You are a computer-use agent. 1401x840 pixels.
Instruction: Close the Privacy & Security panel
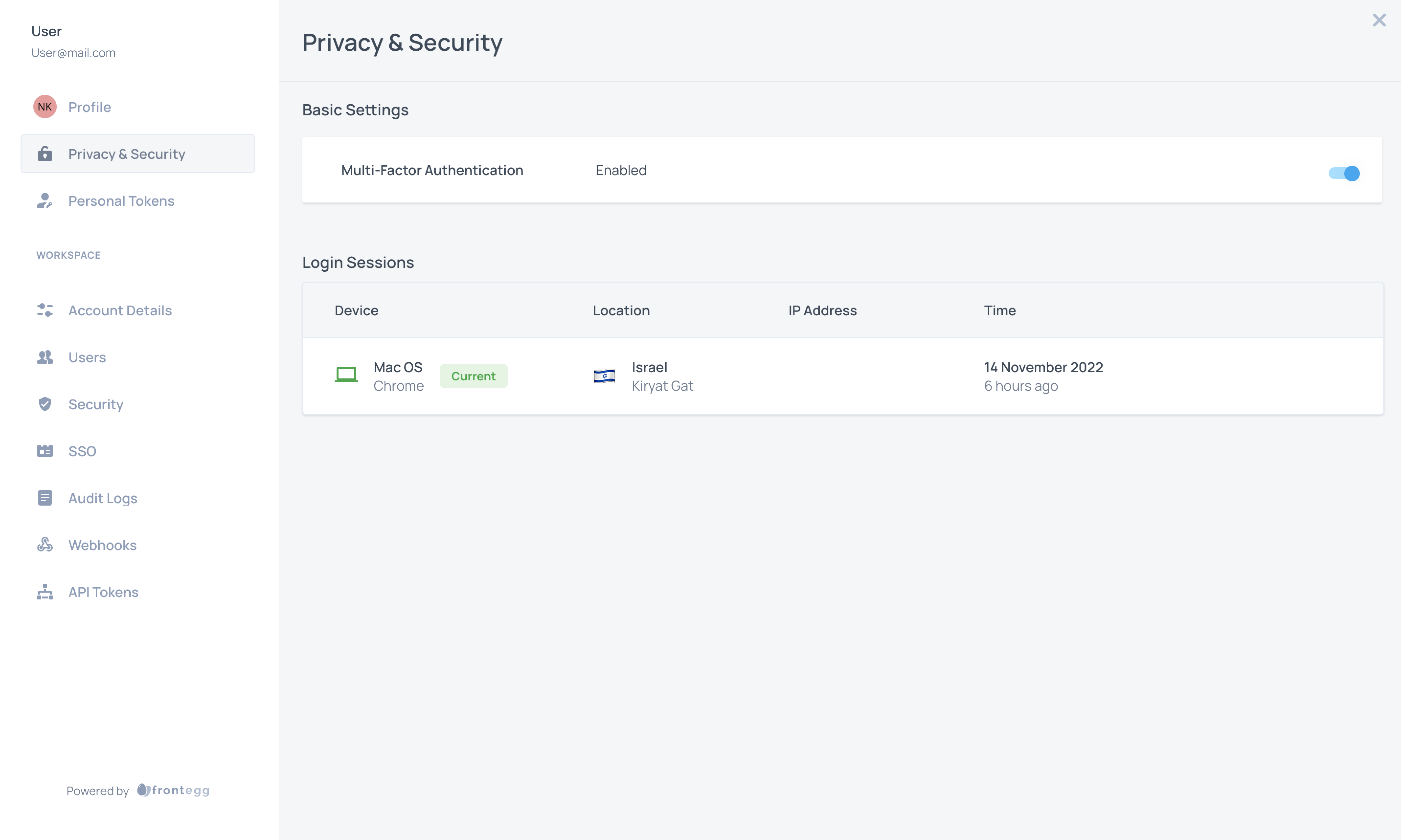coord(1379,20)
